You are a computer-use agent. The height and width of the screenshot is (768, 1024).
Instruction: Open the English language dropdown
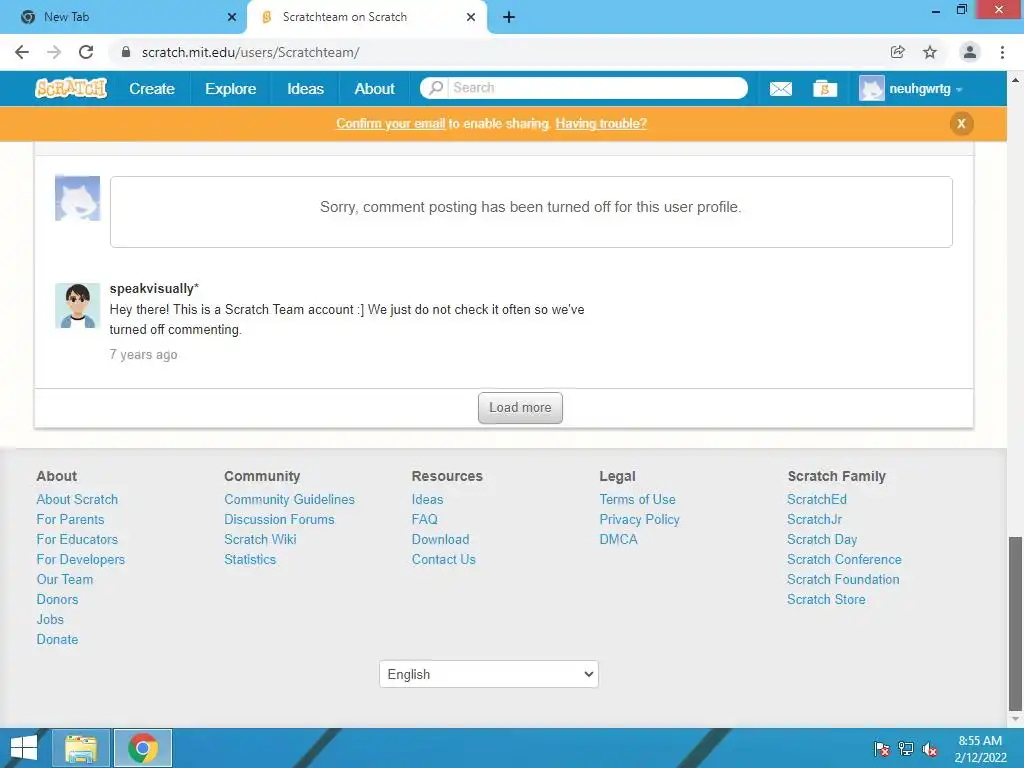488,674
